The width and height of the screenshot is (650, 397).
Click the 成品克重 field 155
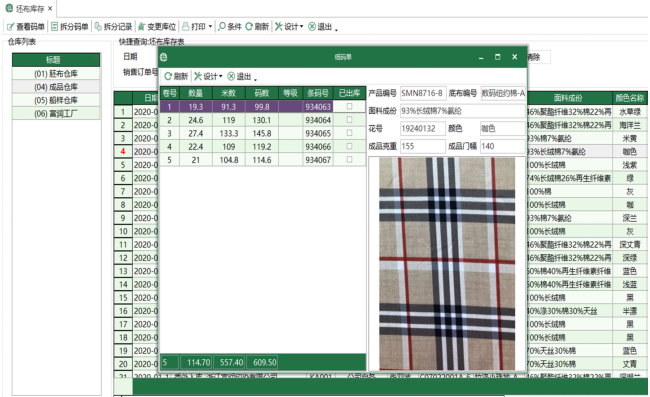coord(423,146)
